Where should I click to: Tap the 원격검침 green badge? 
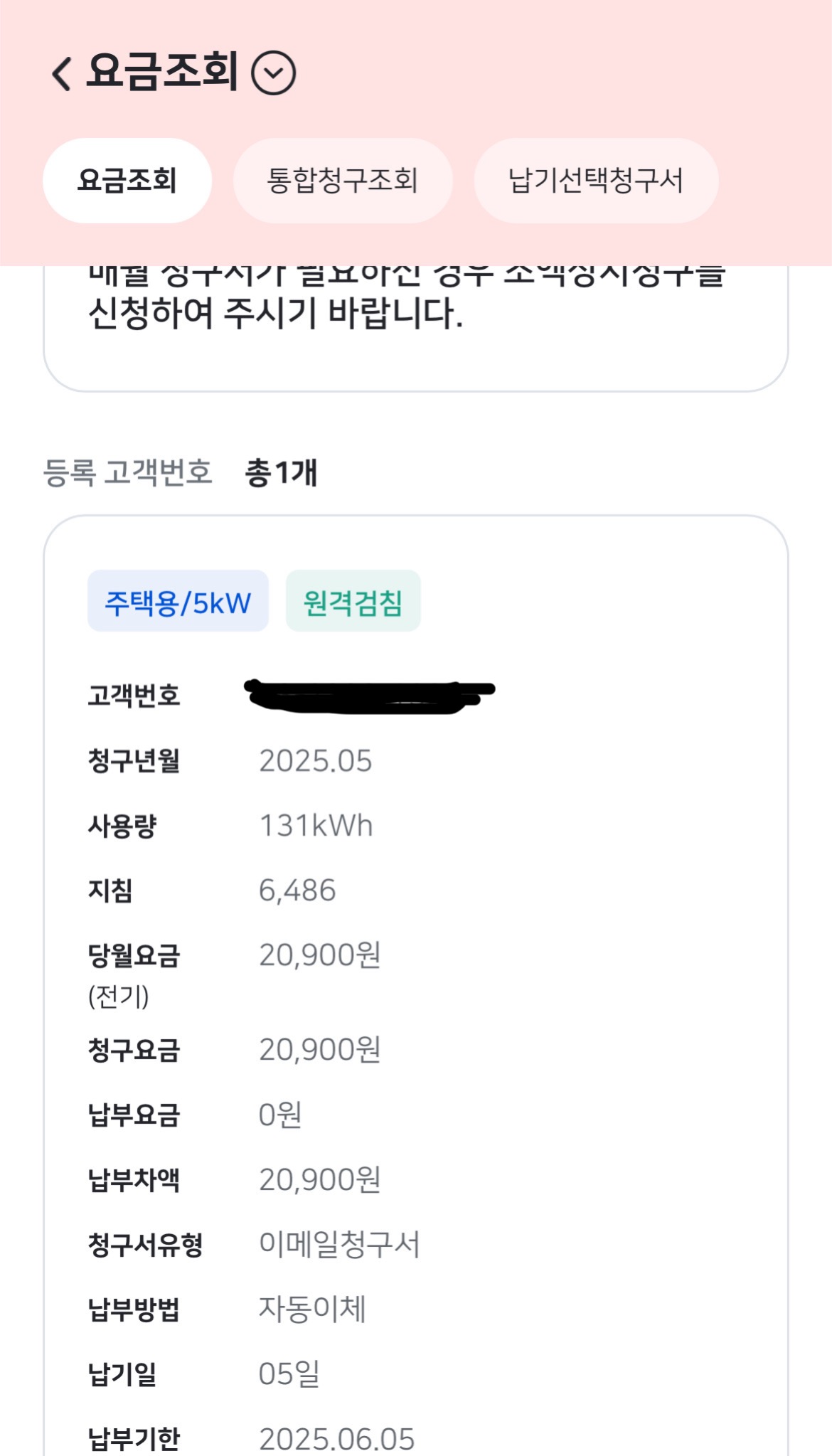pyautogui.click(x=353, y=601)
